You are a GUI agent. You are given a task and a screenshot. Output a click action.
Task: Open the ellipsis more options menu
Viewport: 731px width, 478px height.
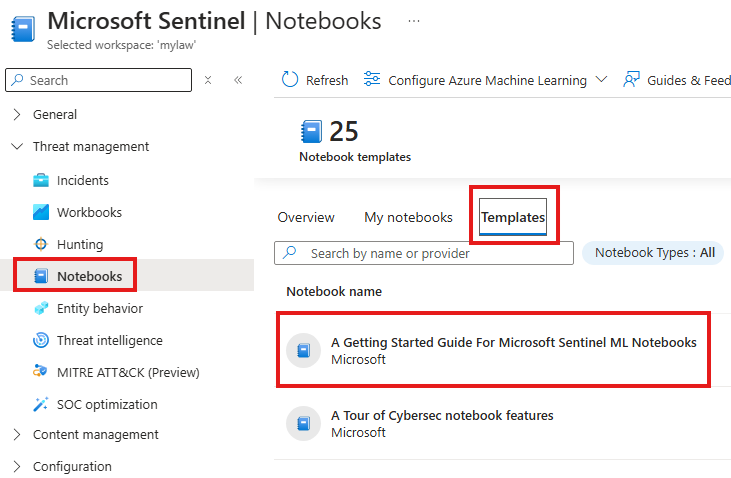pyautogui.click(x=414, y=21)
